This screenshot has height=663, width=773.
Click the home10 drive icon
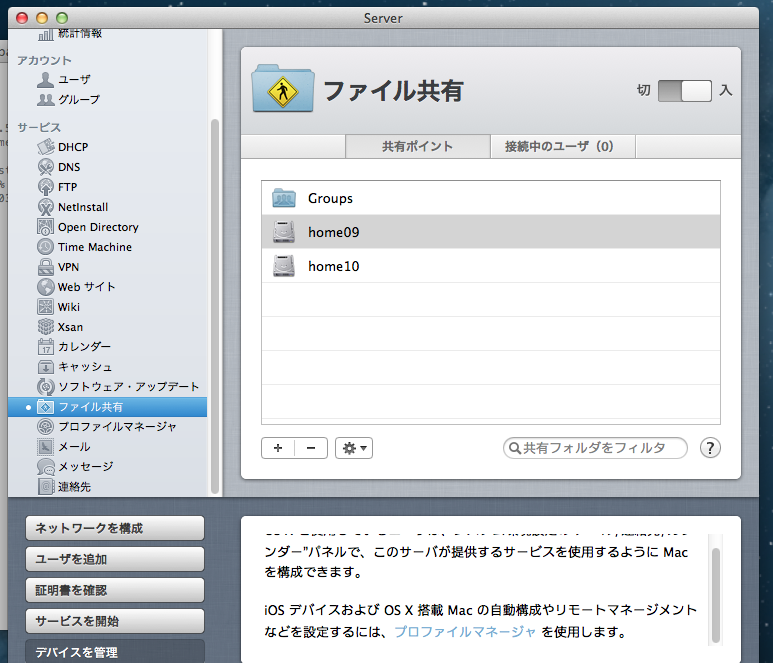pos(284,266)
